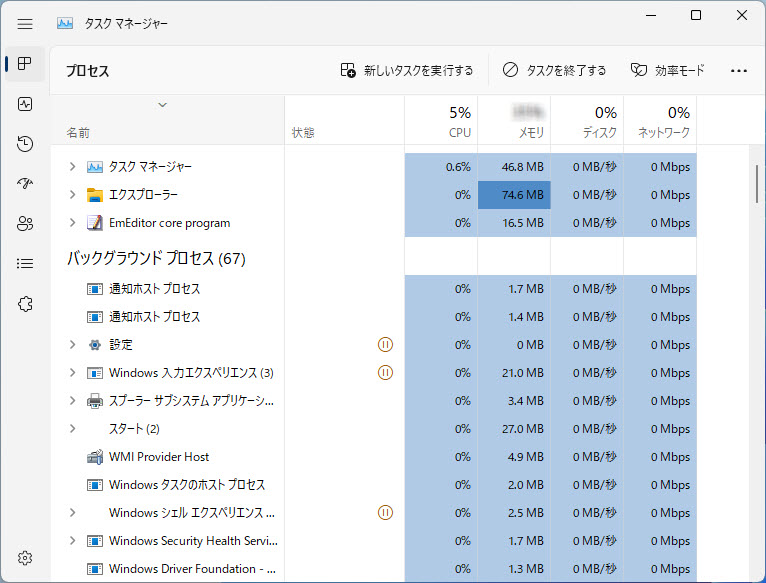Open the Startup apps page icon

pos(26,184)
